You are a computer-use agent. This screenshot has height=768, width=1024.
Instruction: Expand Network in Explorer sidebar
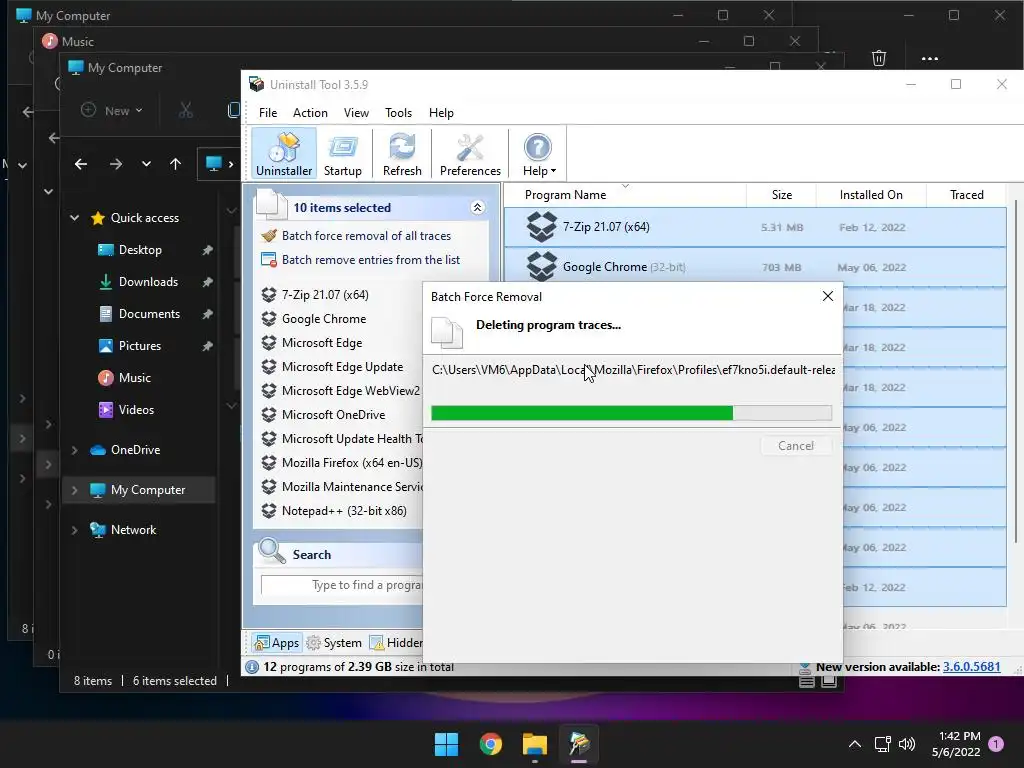click(74, 530)
